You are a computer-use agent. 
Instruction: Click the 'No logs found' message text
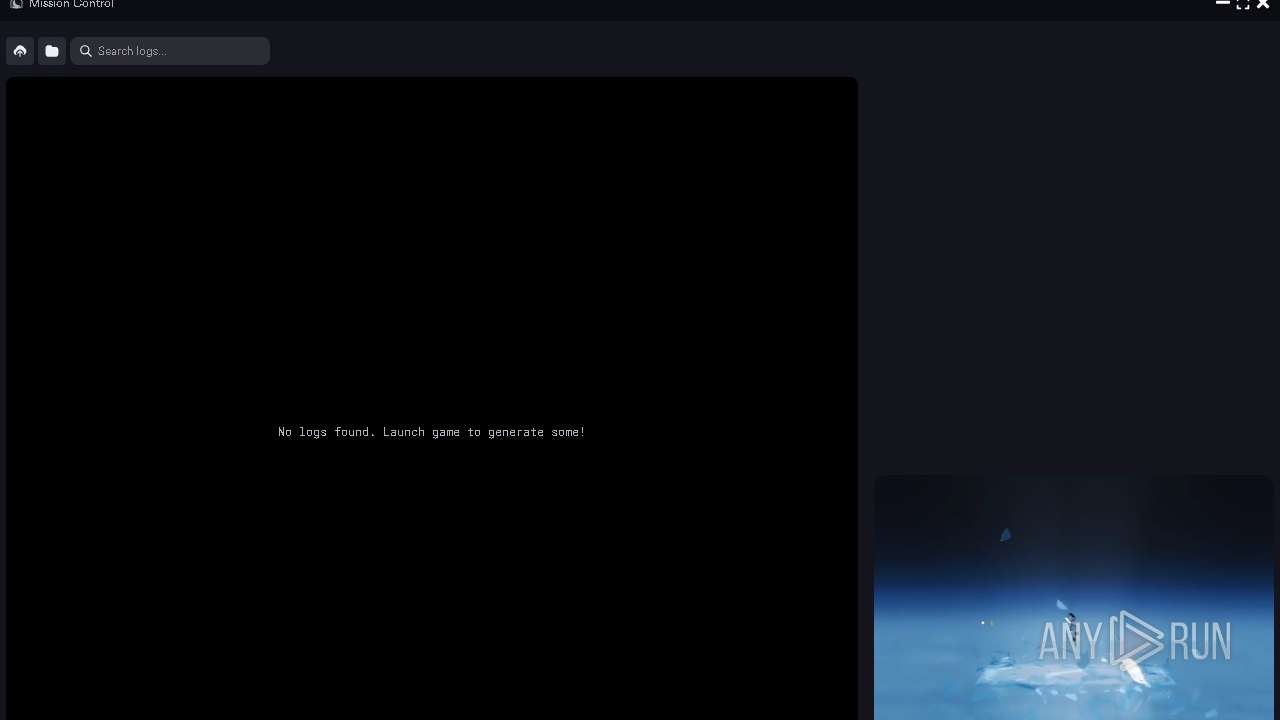click(x=432, y=432)
